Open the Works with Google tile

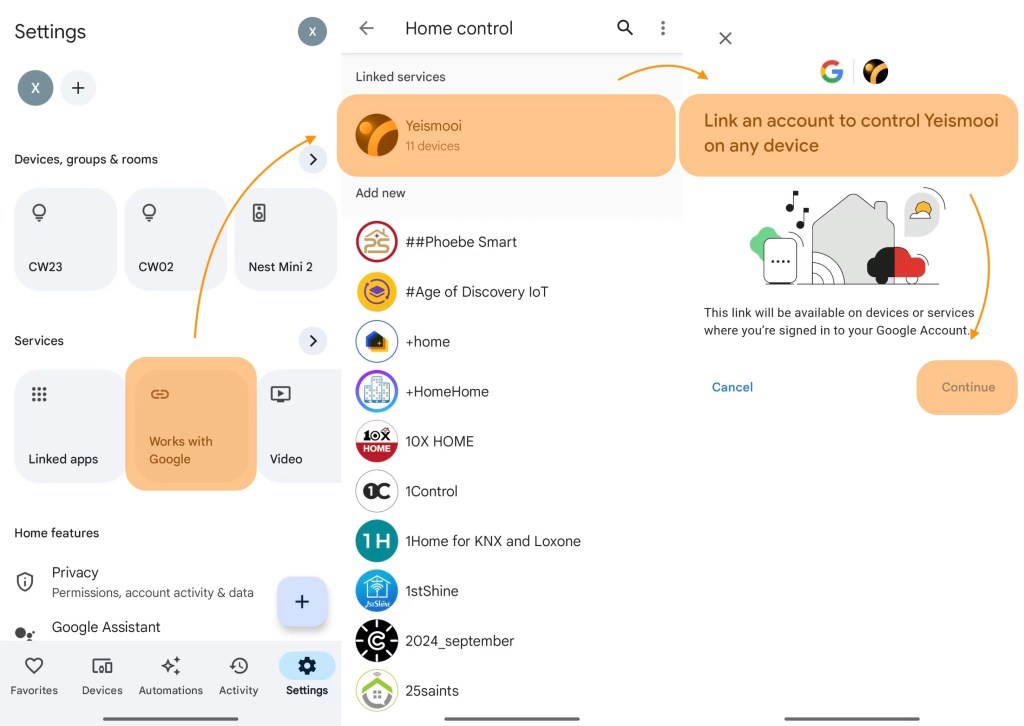[190, 424]
